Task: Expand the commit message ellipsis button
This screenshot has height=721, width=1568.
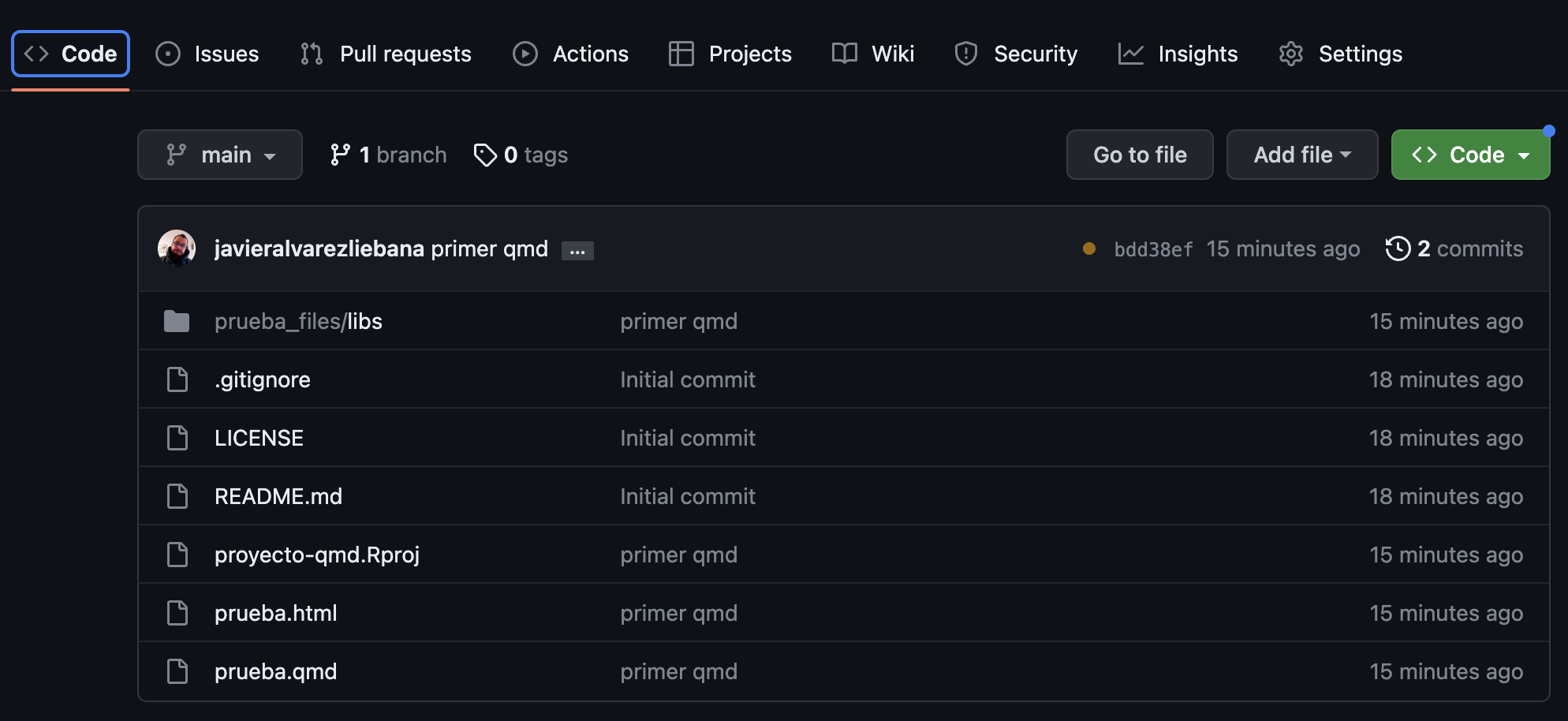Action: [577, 251]
